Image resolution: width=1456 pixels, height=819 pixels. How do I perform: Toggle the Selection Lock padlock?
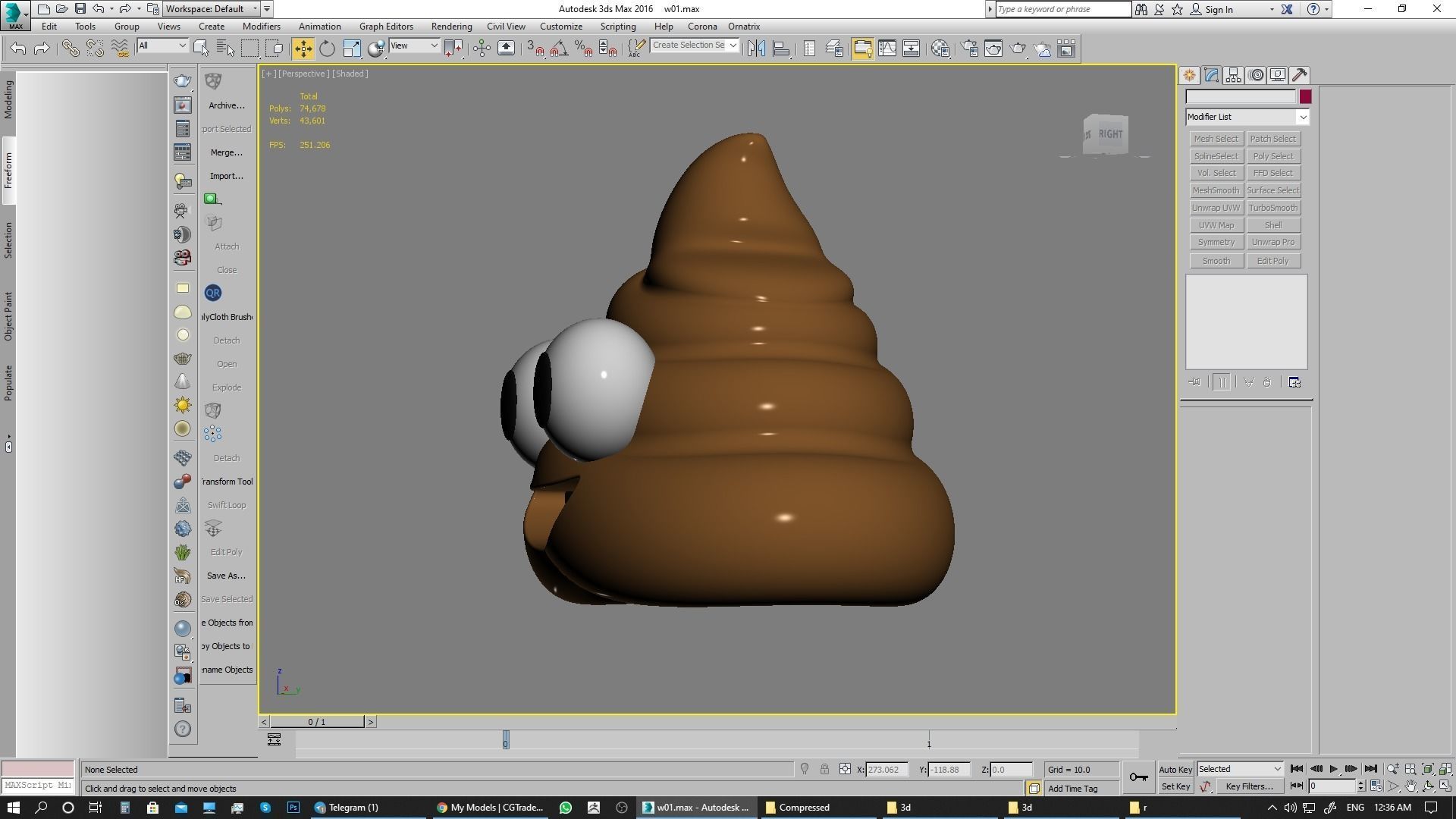[824, 769]
